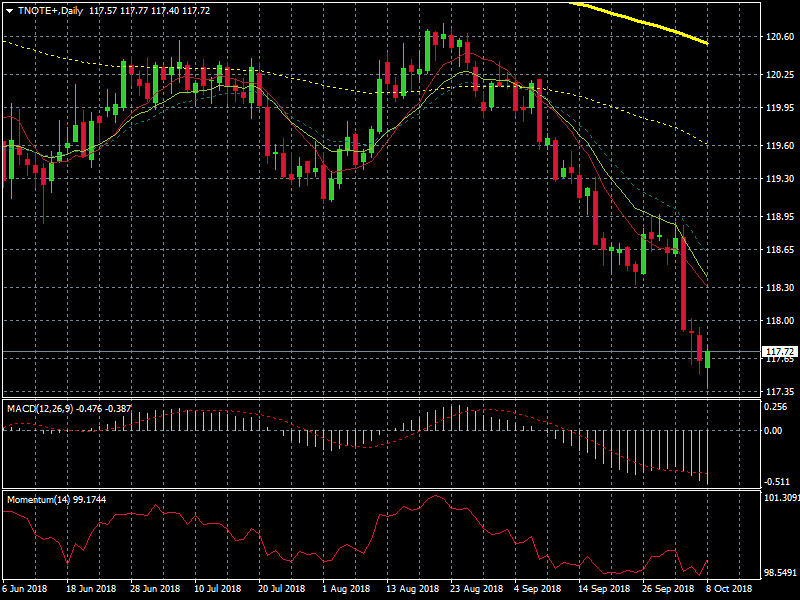Click the Momentum(14) indicator label
The height and width of the screenshot is (600, 800).
(40, 498)
